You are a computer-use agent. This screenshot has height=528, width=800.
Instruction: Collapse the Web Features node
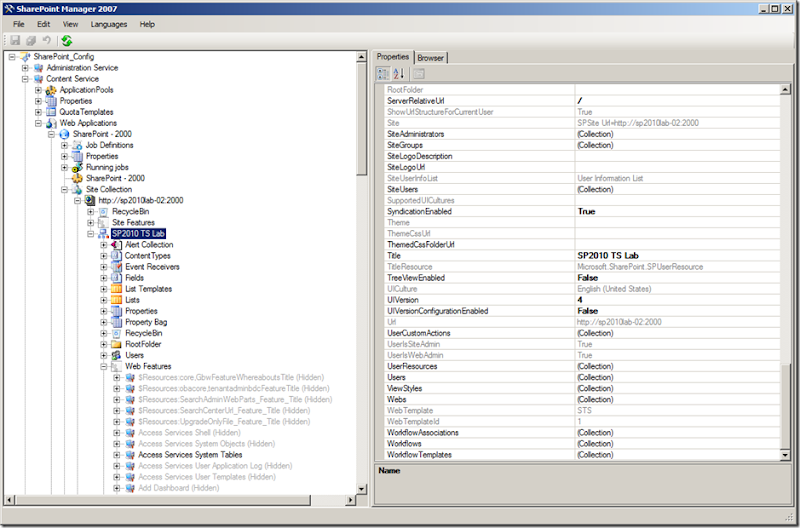(104, 366)
